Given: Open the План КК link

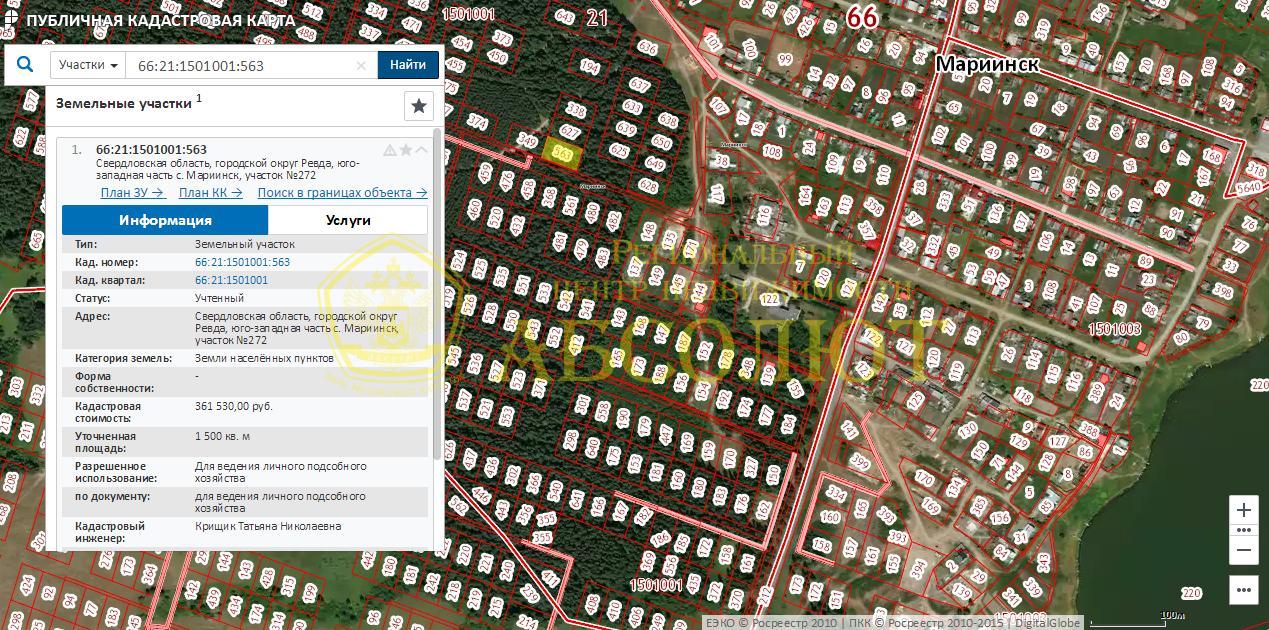Looking at the screenshot, I should tap(211, 193).
